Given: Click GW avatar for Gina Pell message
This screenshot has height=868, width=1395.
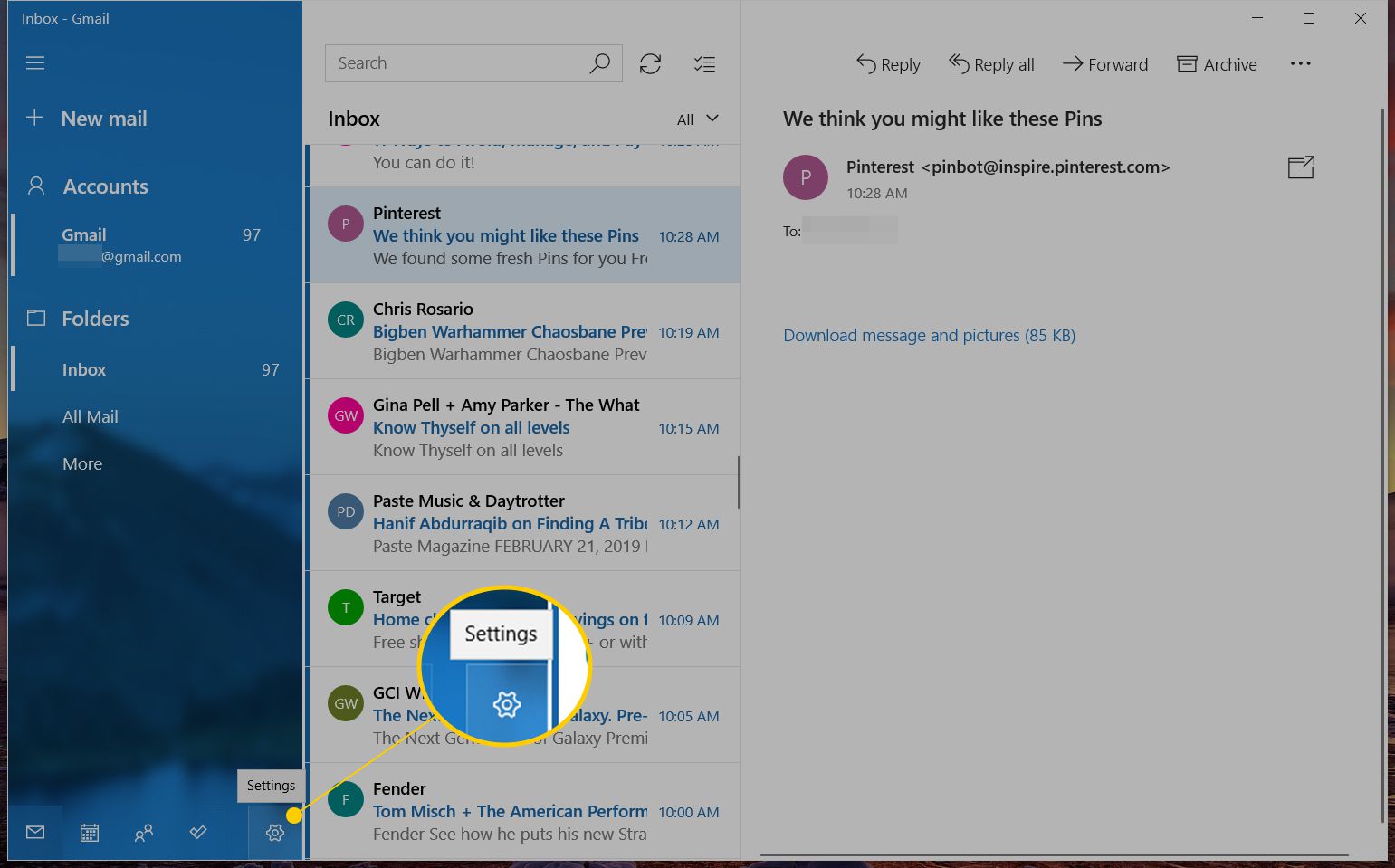Looking at the screenshot, I should coord(346,415).
